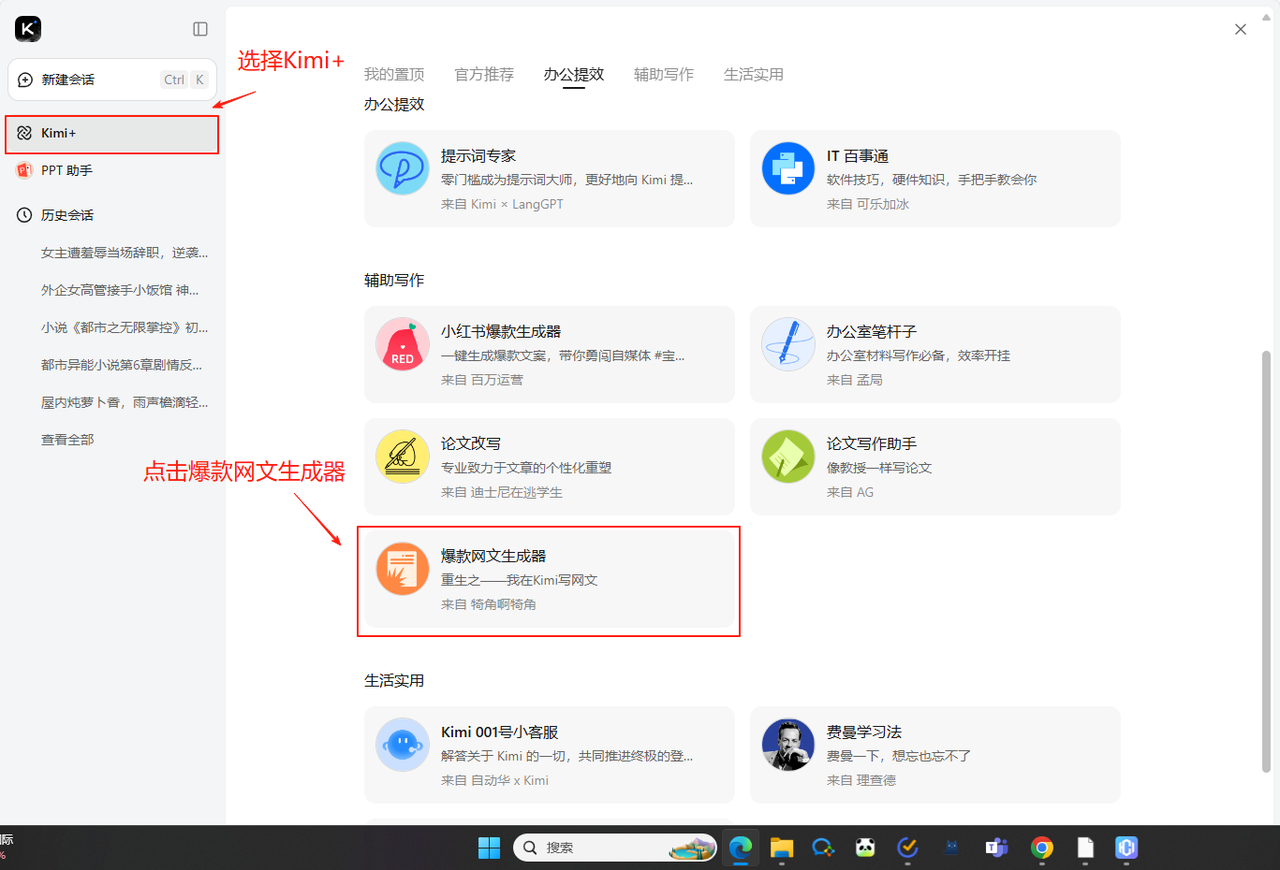Open the 小红书爆款生成器 card
Image resolution: width=1280 pixels, height=870 pixels.
[549, 355]
